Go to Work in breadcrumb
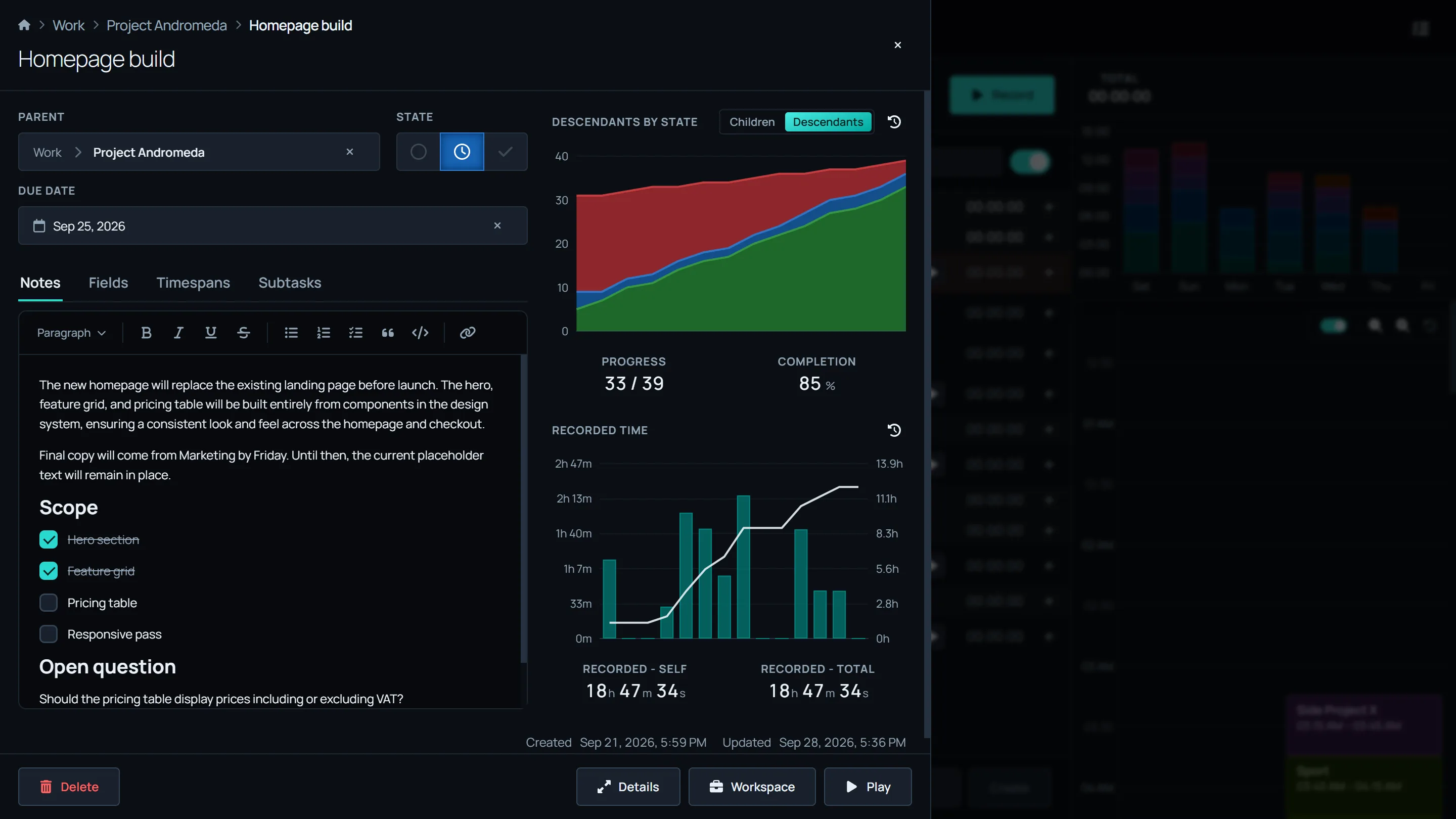Image resolution: width=1456 pixels, height=819 pixels. [68, 25]
